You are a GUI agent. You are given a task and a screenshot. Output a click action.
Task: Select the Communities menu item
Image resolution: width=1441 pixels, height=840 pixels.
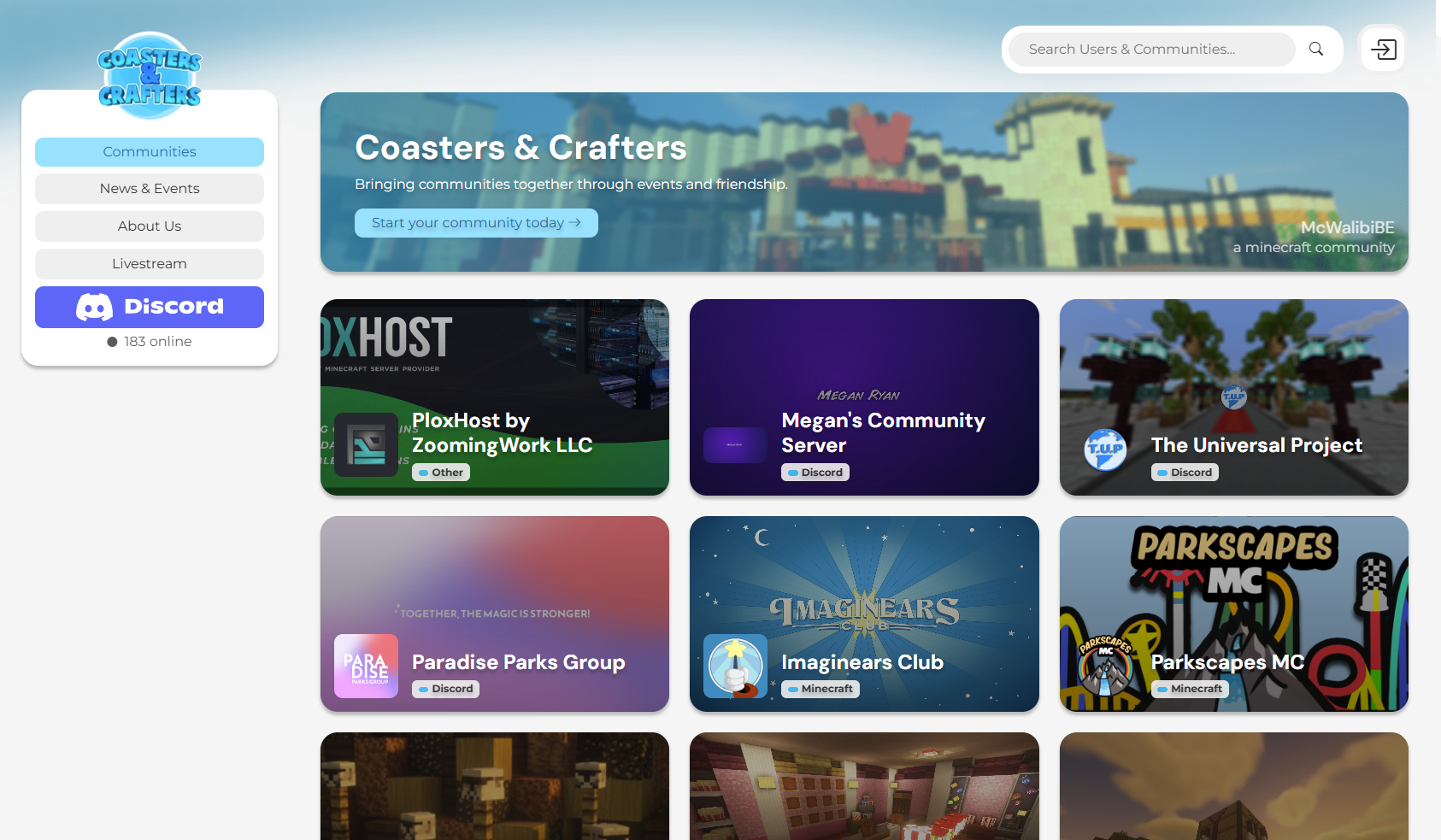tap(150, 152)
